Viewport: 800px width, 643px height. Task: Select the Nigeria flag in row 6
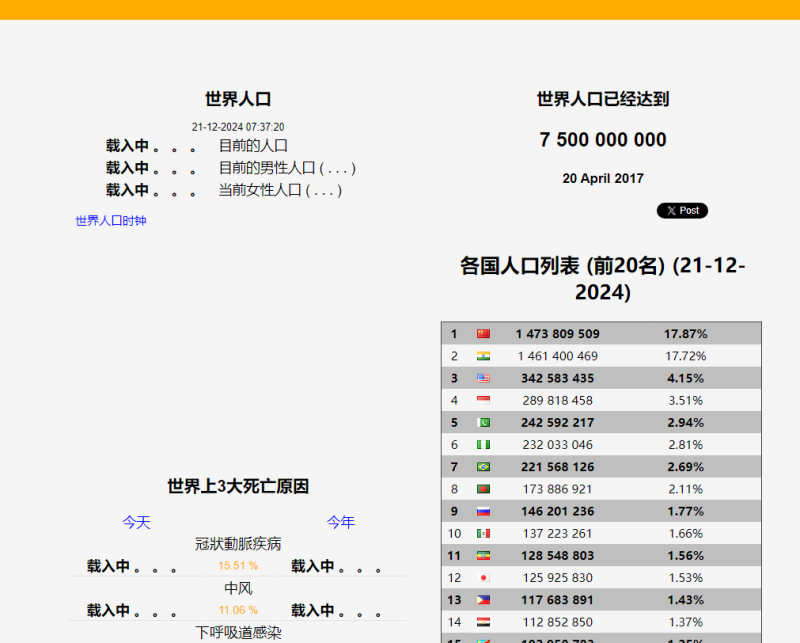484,445
